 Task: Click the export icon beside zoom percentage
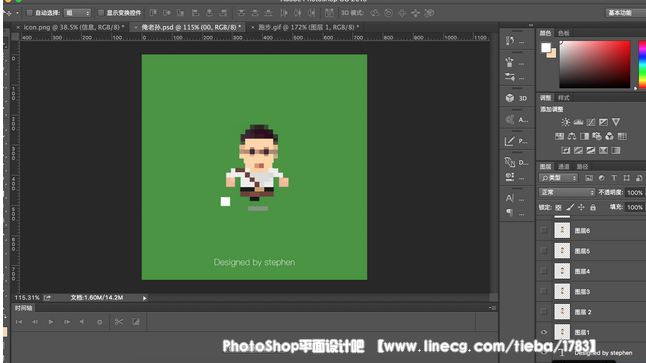(47, 297)
